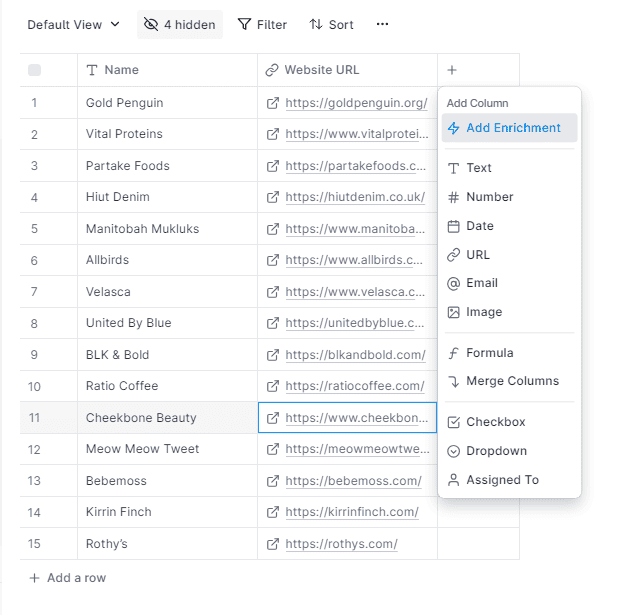Screen dimensions: 634x615
Task: Show the 4 hidden columns toggle
Action: click(x=180, y=25)
